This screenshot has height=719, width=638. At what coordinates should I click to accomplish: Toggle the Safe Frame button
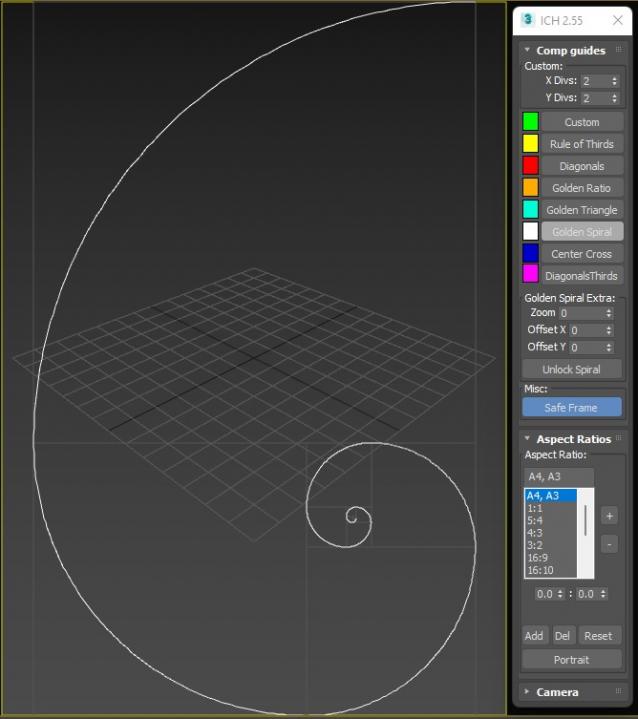click(571, 408)
